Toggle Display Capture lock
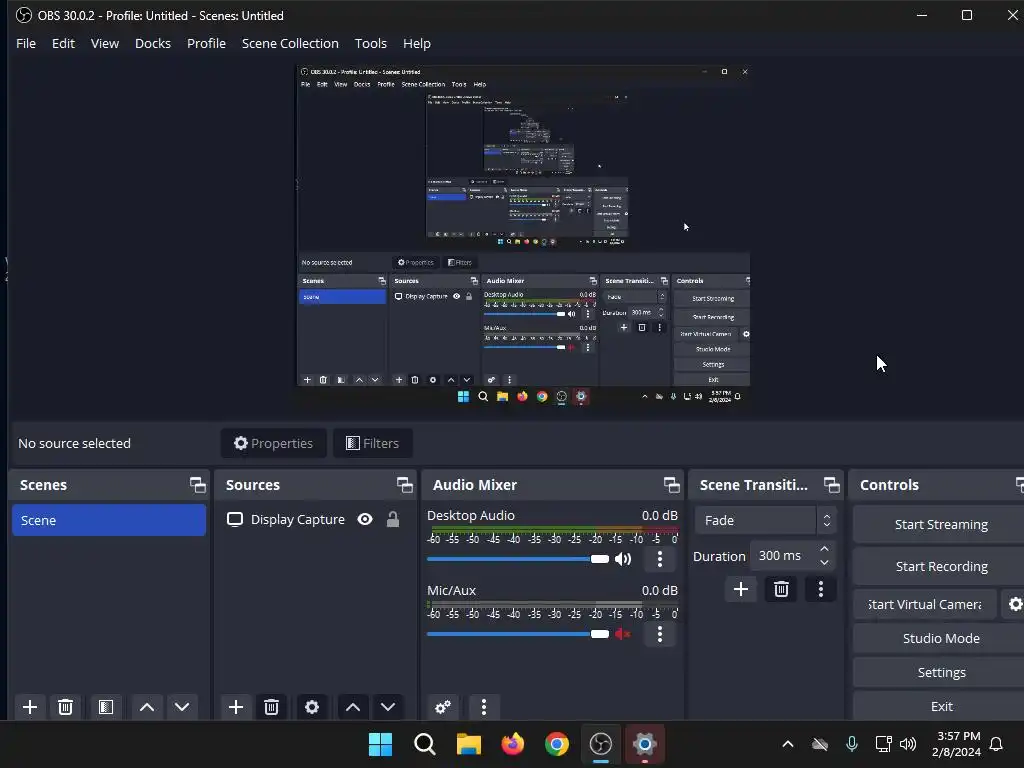The width and height of the screenshot is (1024, 768). click(392, 520)
